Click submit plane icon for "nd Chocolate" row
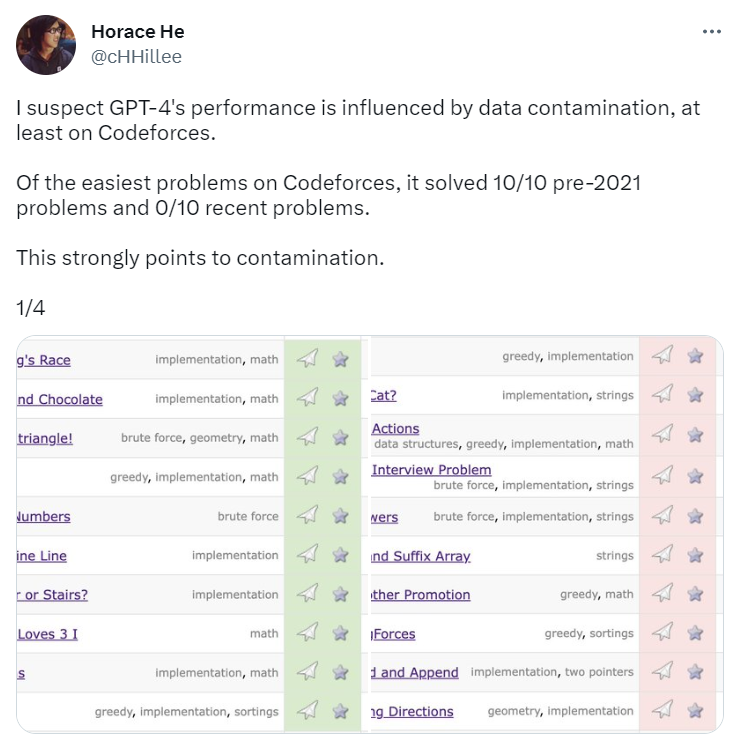This screenshot has height=740, width=743. 309,399
